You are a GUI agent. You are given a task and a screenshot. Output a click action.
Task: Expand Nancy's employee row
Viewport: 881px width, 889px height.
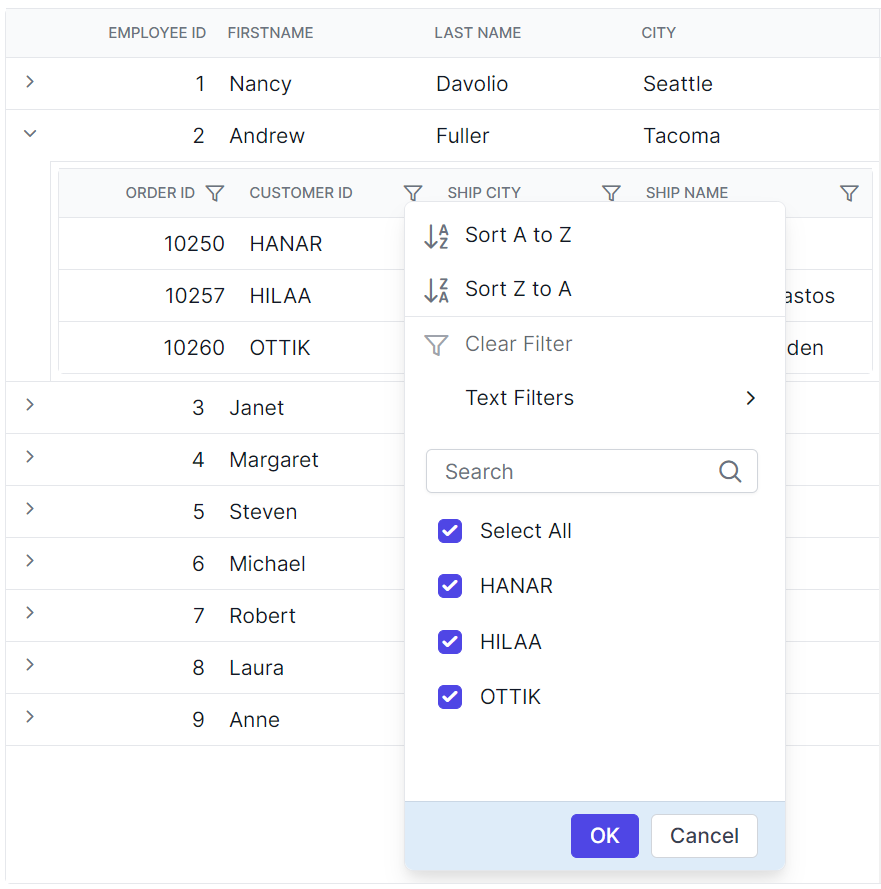click(x=30, y=82)
